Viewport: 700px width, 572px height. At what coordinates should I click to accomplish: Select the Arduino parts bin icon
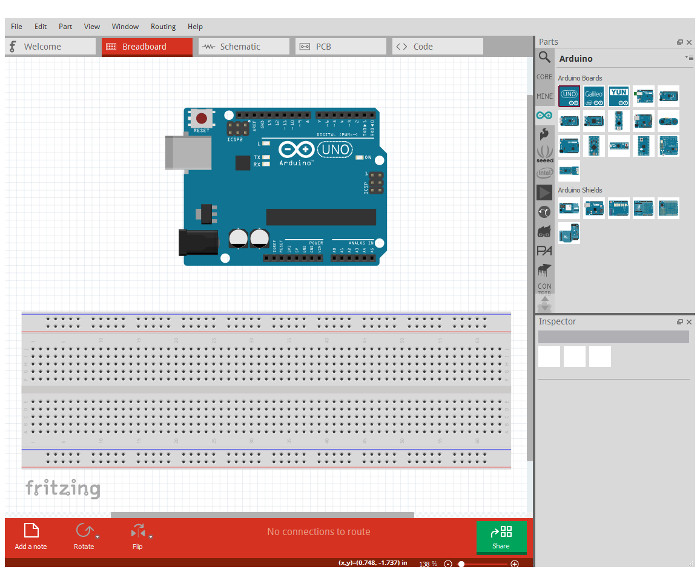point(544,115)
